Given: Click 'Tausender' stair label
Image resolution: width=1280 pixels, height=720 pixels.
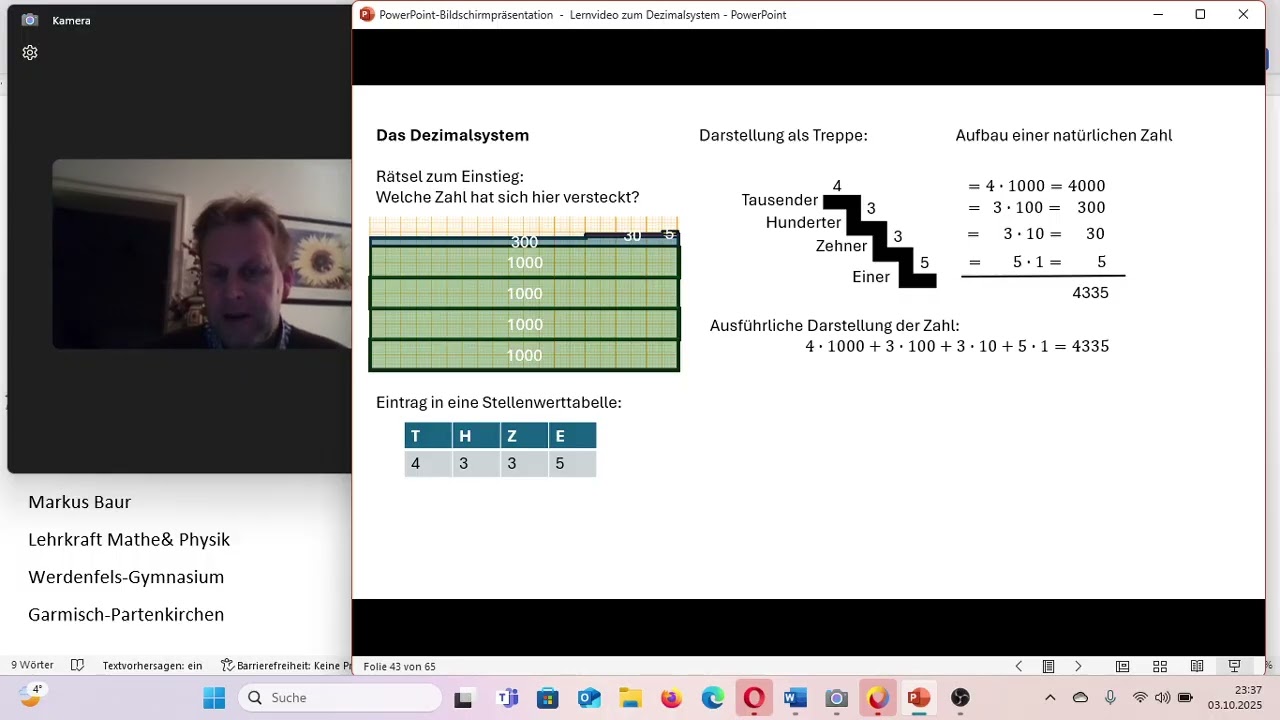Looking at the screenshot, I should (780, 200).
